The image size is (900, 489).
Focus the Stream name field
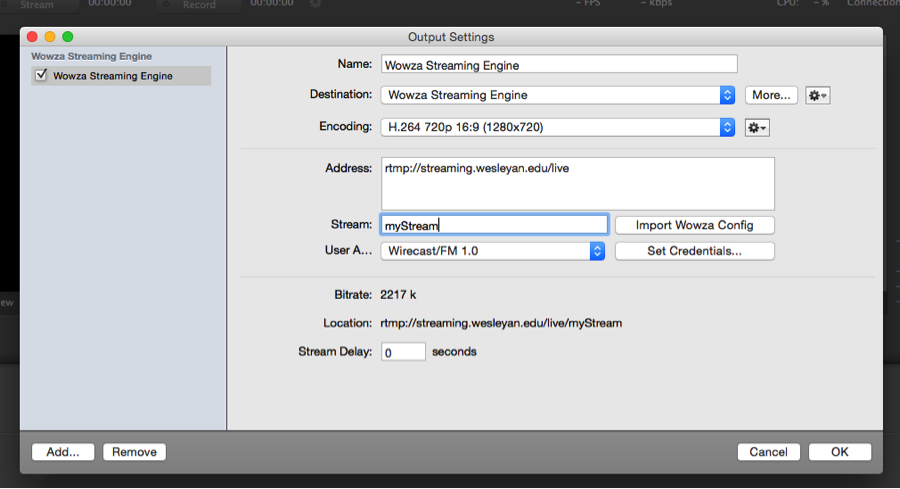[494, 225]
